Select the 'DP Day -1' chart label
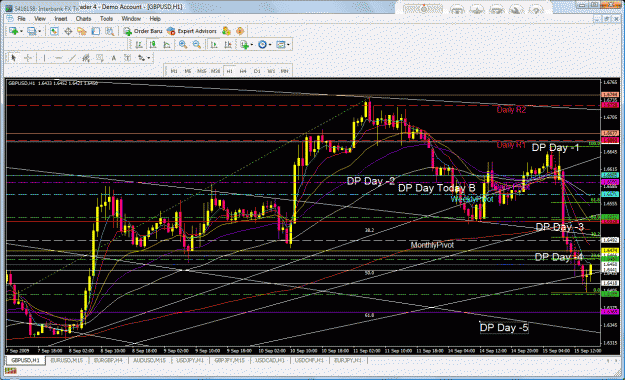Viewport: 625px width, 380px height. (555, 148)
